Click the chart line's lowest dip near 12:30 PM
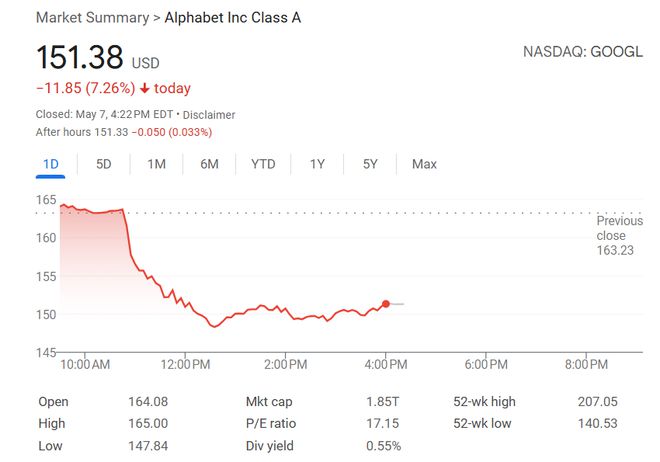 point(215,326)
